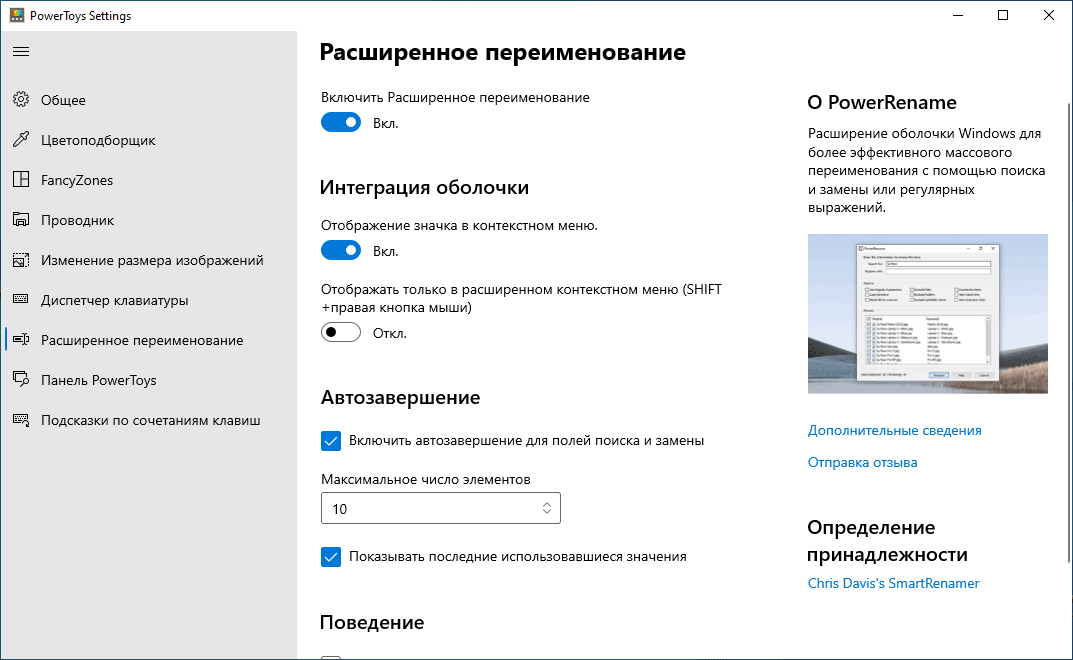Uncheck Включить автозавершение checkbox
This screenshot has width=1073, height=660.
[331, 440]
